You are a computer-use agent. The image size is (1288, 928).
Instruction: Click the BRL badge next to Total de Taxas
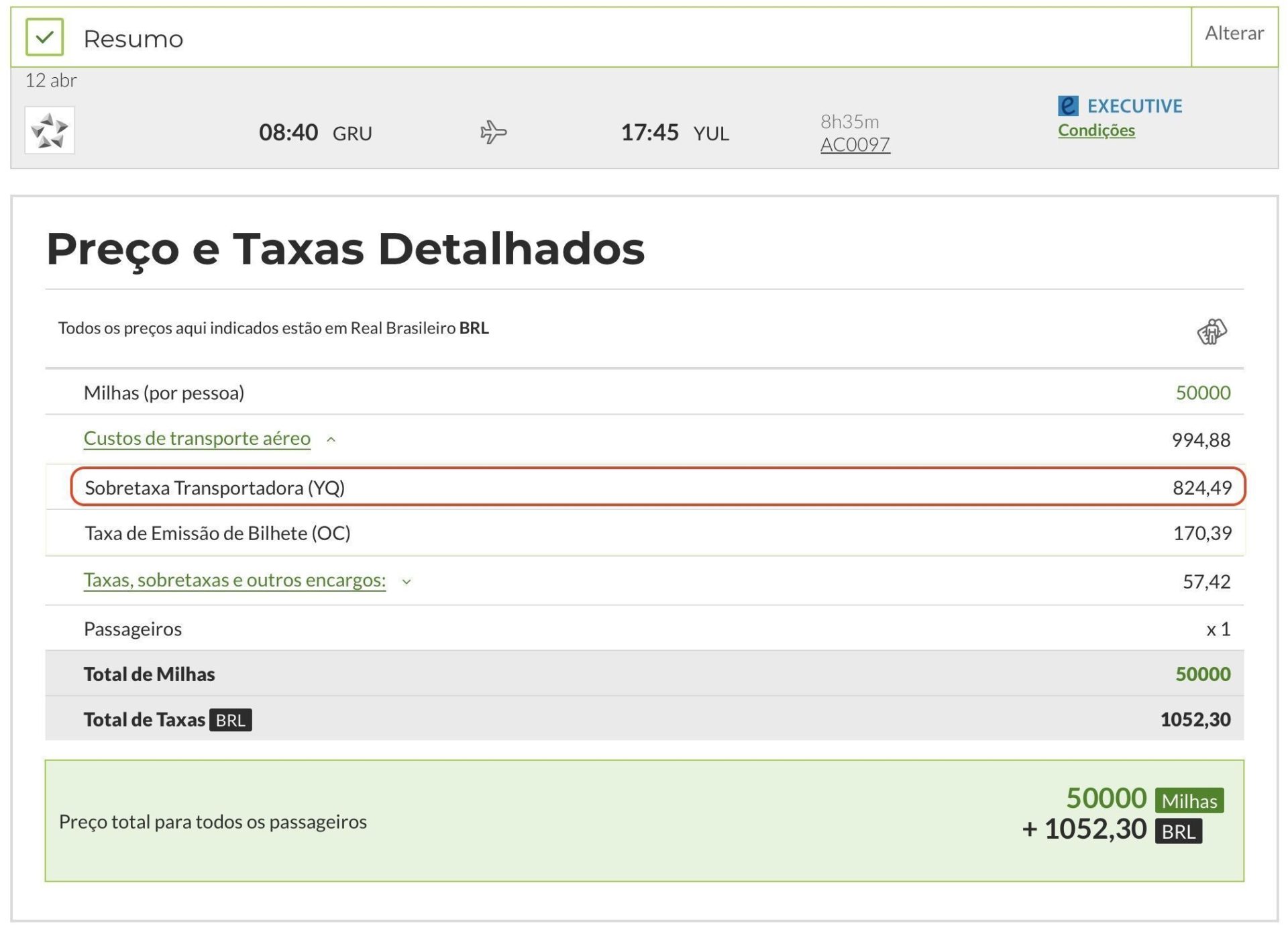(x=230, y=720)
